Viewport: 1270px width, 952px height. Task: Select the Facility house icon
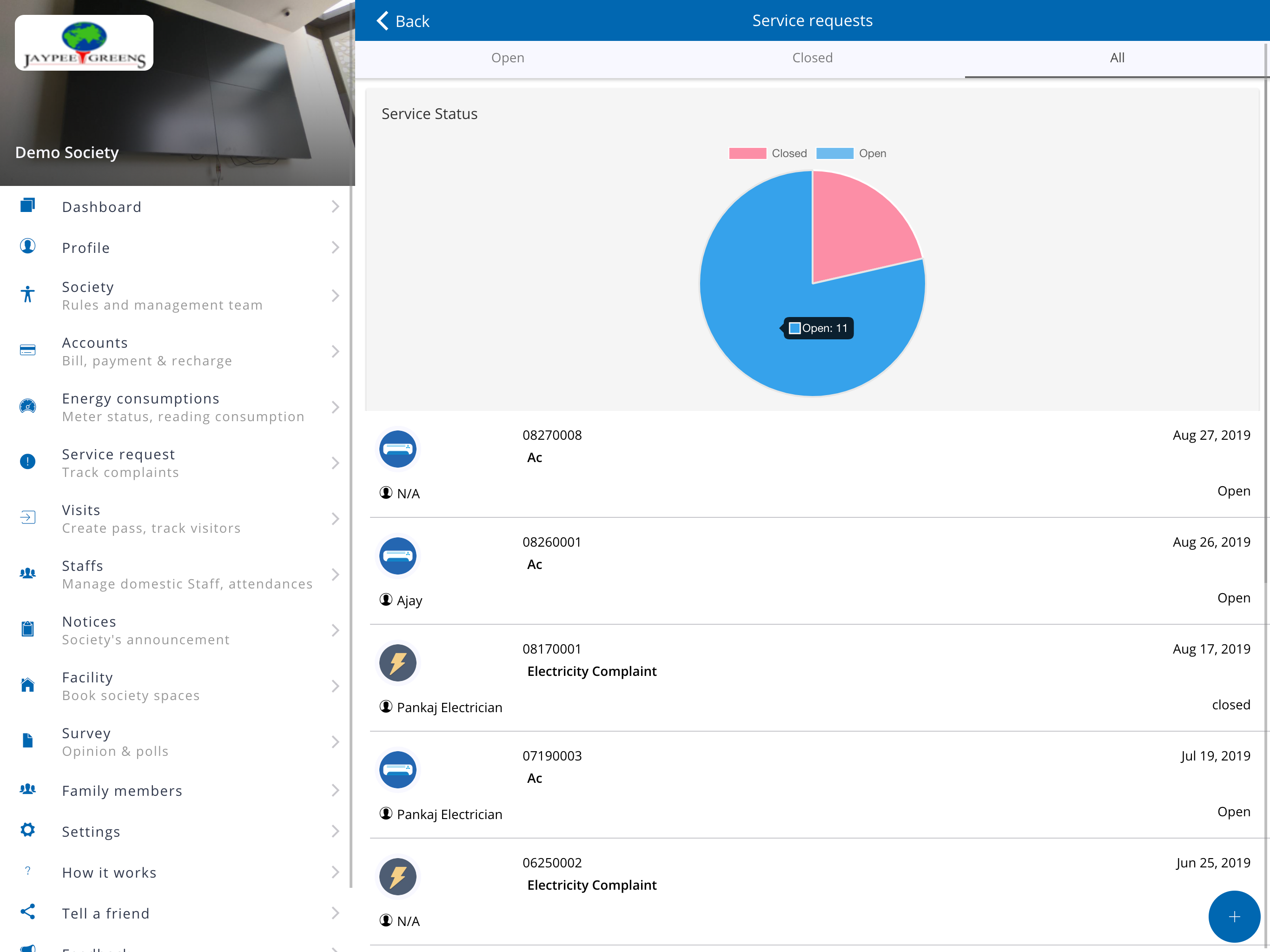point(27,684)
